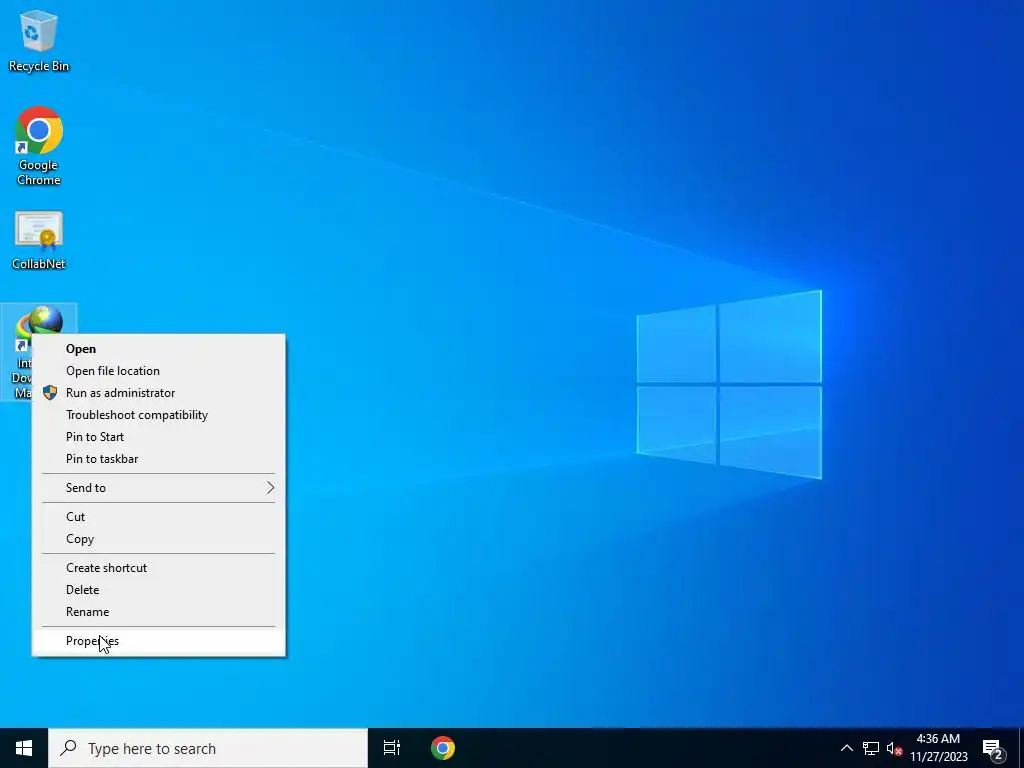Open the Windows Start menu

(x=24, y=748)
